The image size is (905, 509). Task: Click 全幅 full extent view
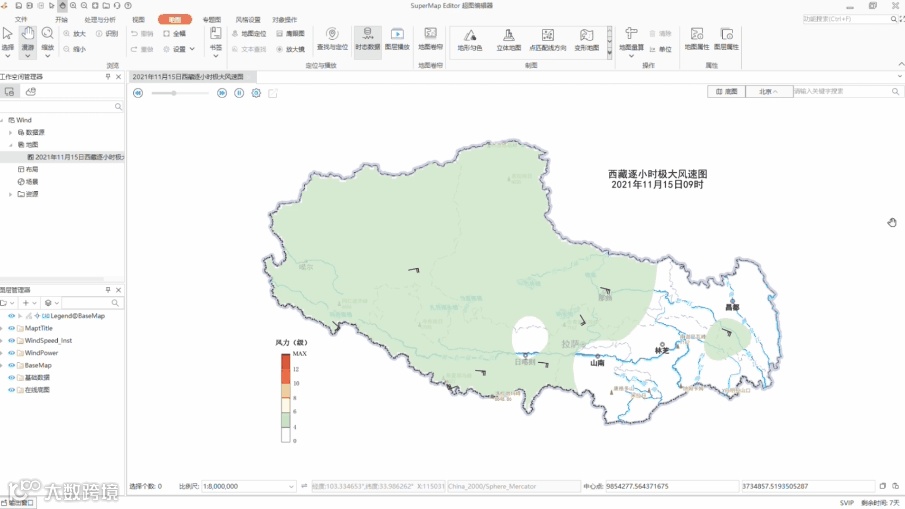point(174,33)
